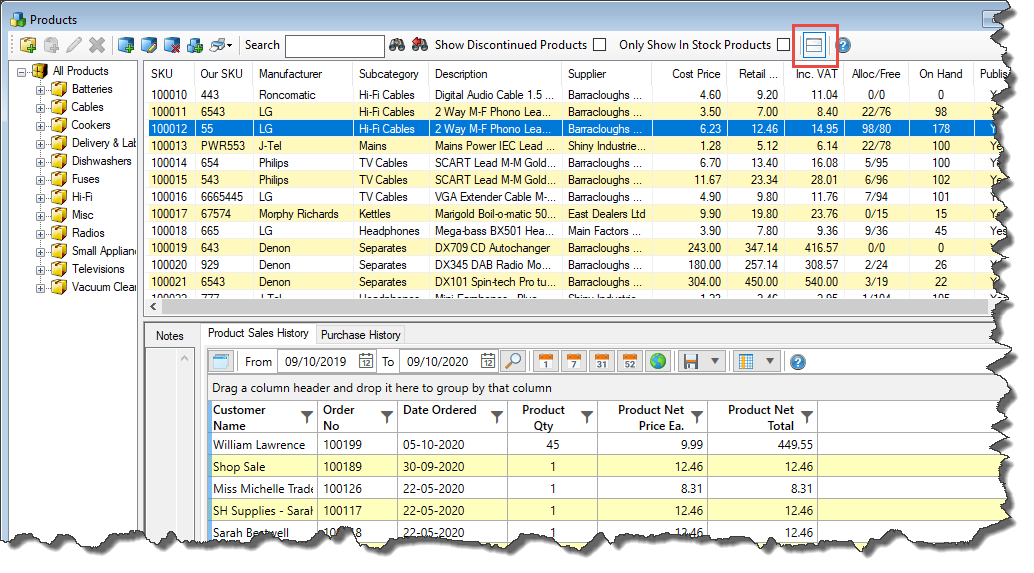Click the Cost Price column header
Screen dimensions: 1034x573
695,74
